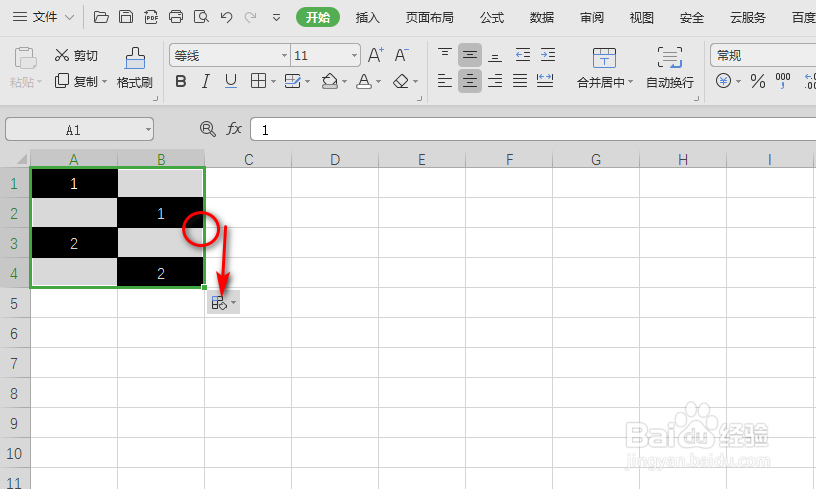Align text right

coord(495,81)
